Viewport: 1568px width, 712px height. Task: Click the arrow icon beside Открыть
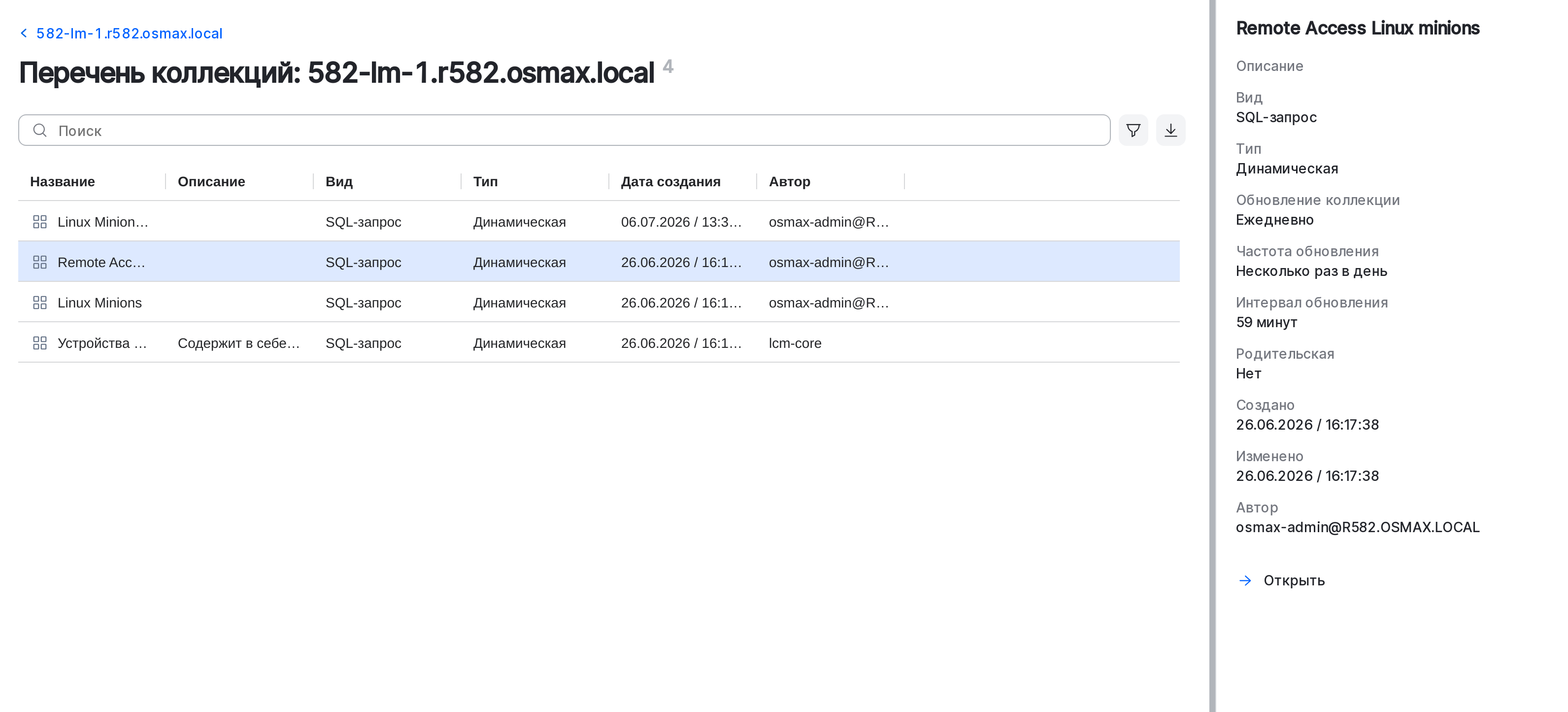(1245, 580)
